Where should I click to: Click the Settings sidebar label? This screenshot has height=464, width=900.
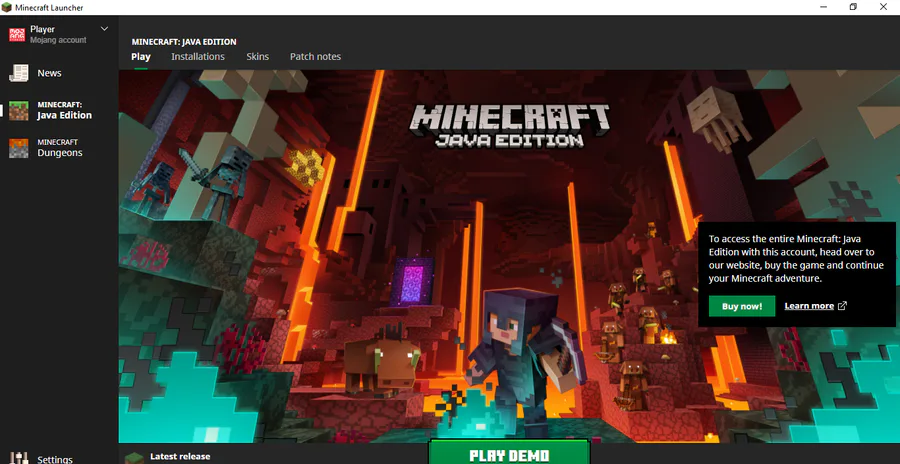(55, 459)
